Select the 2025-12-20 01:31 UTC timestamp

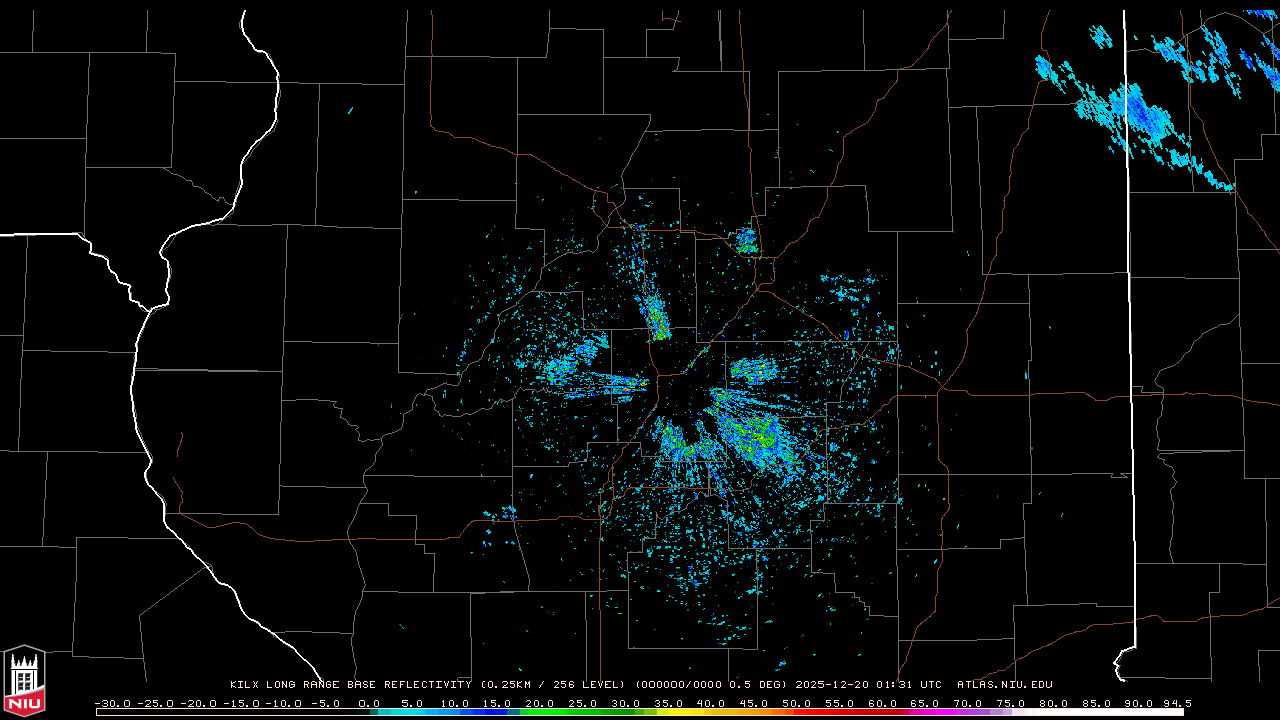pos(869,685)
